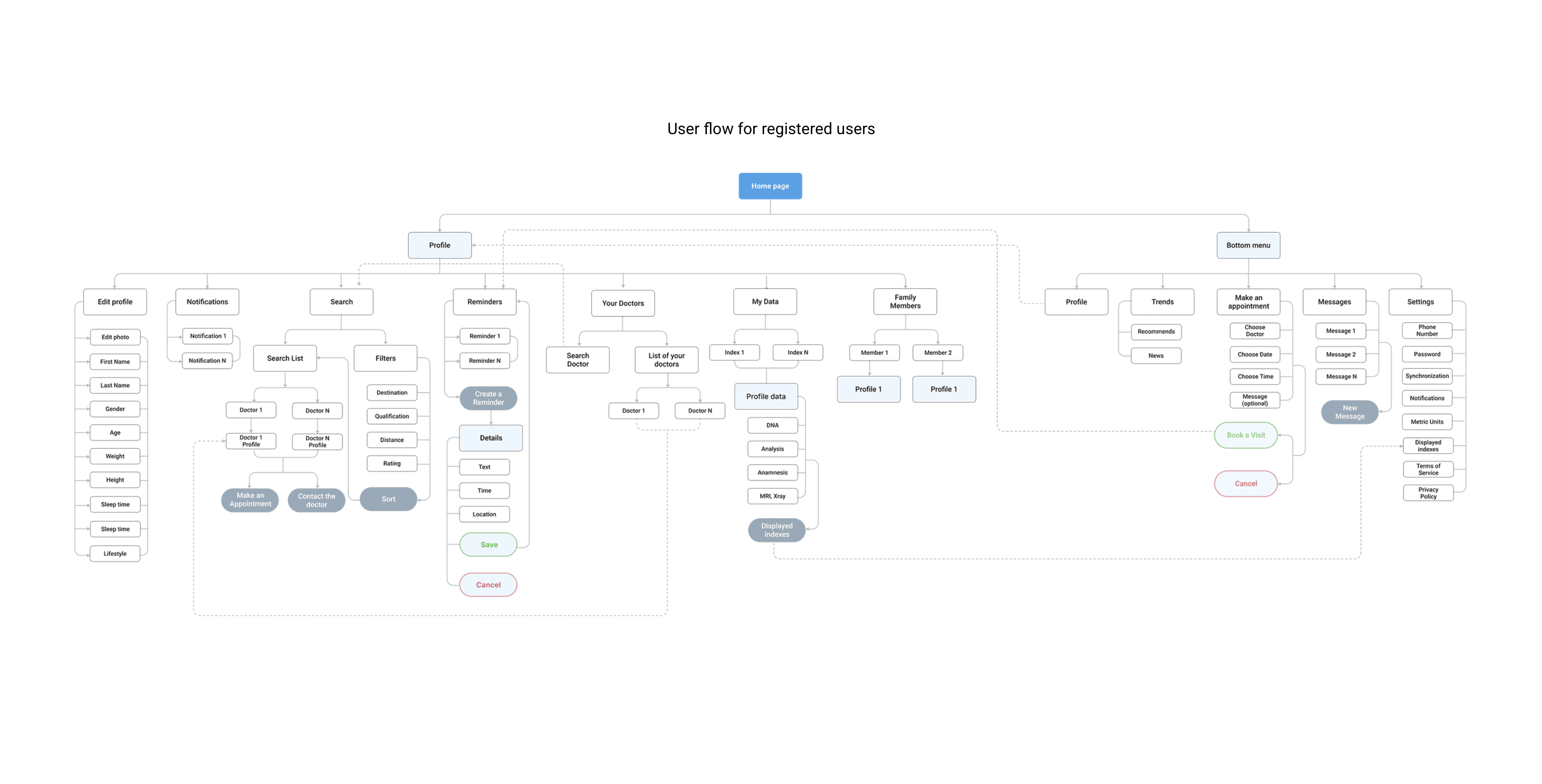Click the User flow title text
Image resolution: width=1542 pixels, height=784 pixels.
tap(771, 129)
